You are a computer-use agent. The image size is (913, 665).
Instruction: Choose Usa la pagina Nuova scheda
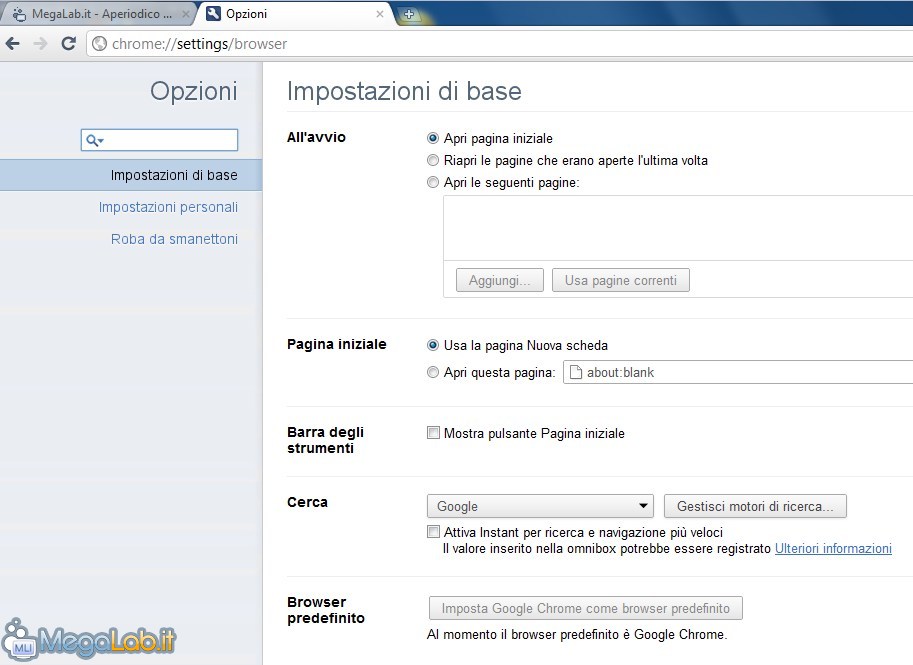tap(433, 345)
